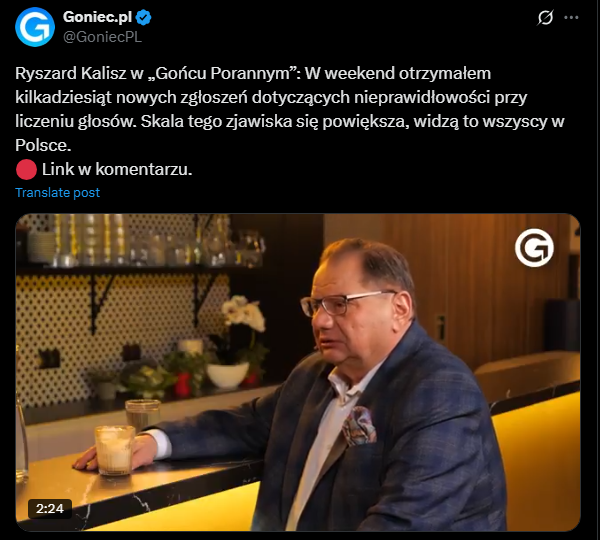Image resolution: width=600 pixels, height=540 pixels.
Task: Open profile via Goniec.pl display name
Action: [97, 17]
